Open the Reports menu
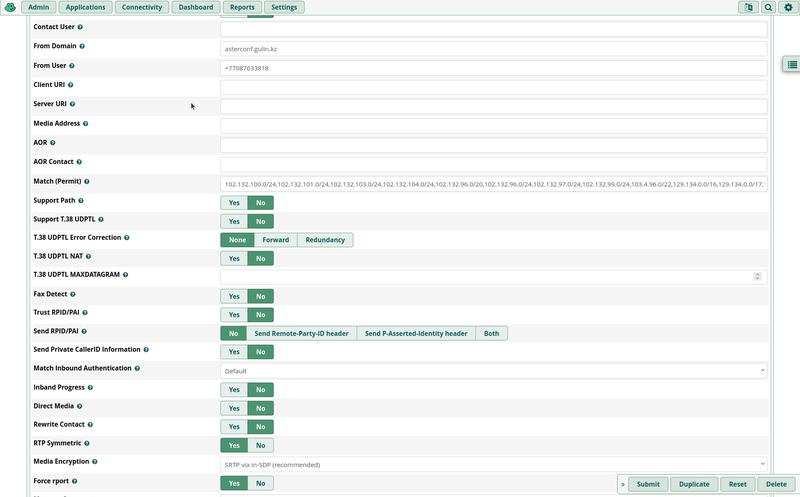800x497 pixels. click(x=241, y=7)
